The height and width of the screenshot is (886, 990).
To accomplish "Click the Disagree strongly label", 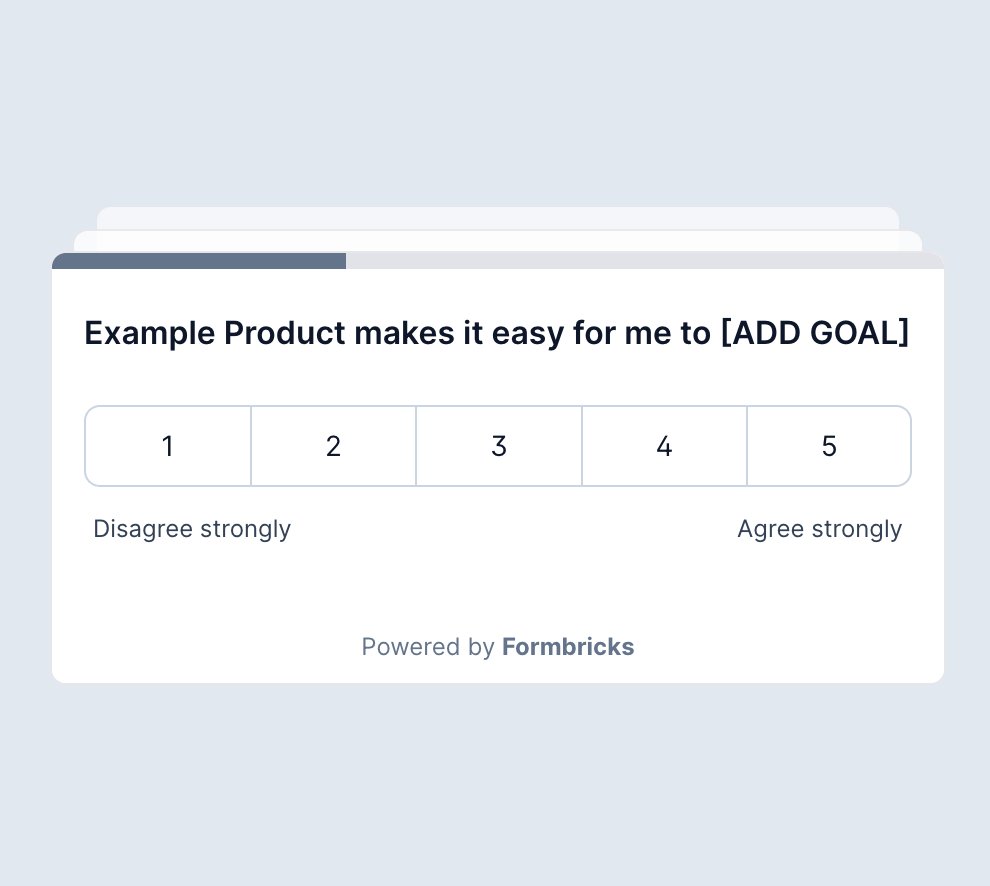I will pyautogui.click(x=191, y=529).
